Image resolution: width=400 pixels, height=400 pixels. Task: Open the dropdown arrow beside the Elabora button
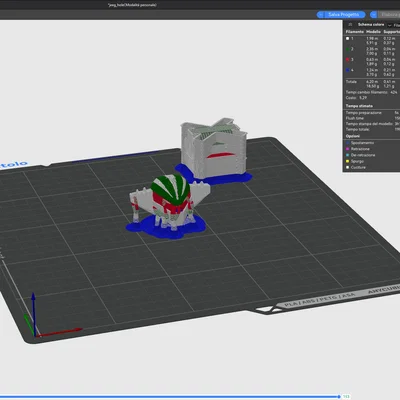[x=374, y=15]
